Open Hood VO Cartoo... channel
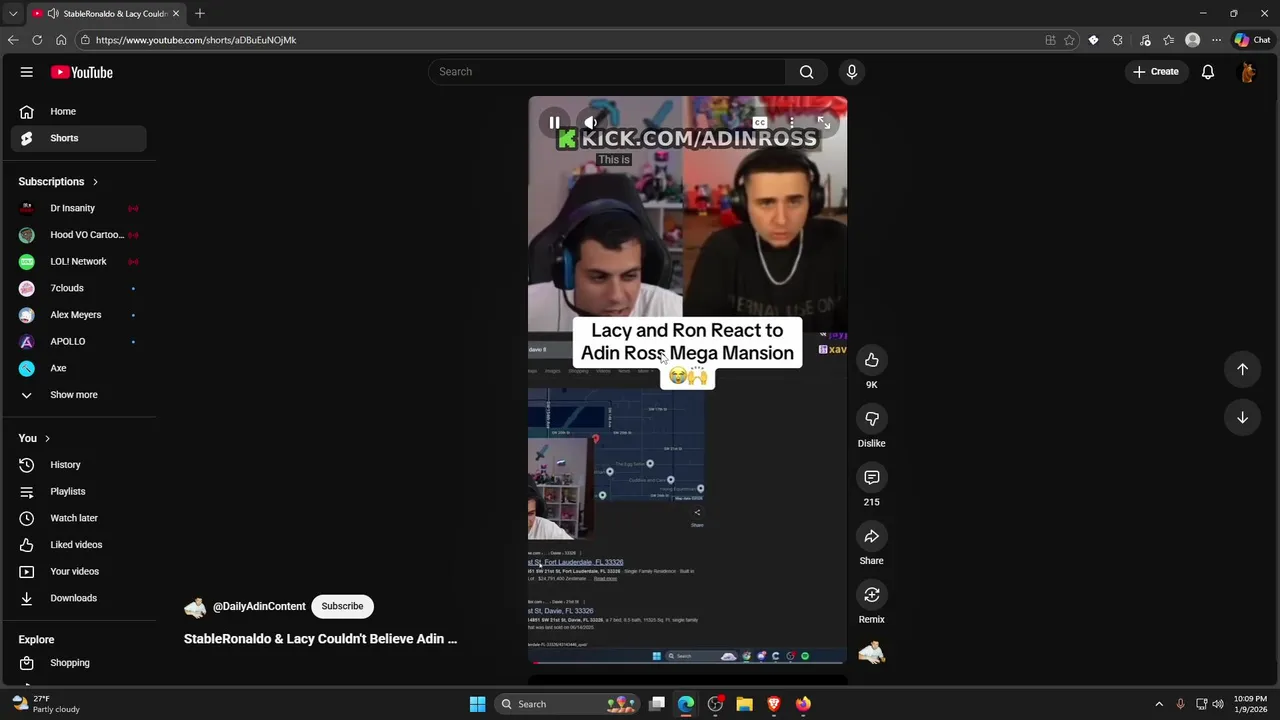This screenshot has width=1280, height=720. tap(78, 235)
